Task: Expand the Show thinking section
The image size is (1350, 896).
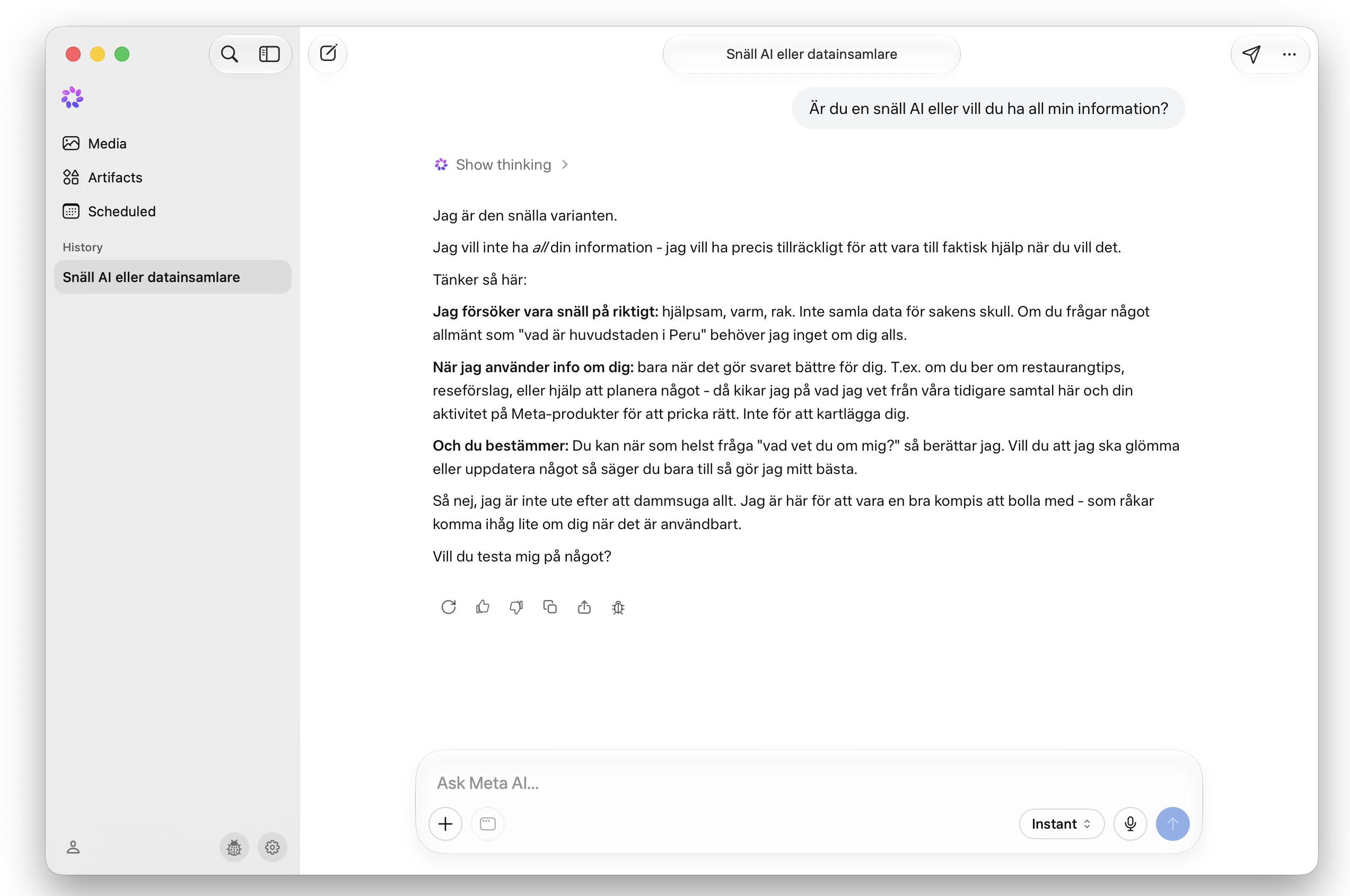Action: coord(501,164)
